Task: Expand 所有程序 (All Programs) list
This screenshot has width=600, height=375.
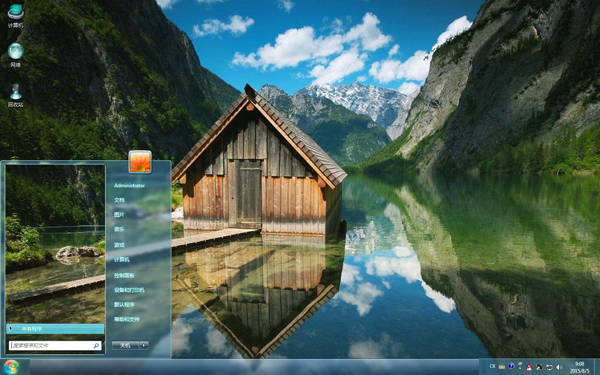Action: point(55,329)
